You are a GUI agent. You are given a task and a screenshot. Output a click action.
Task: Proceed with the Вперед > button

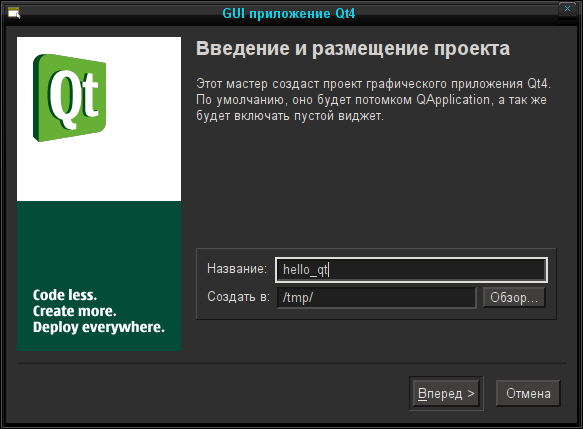pyautogui.click(x=446, y=393)
